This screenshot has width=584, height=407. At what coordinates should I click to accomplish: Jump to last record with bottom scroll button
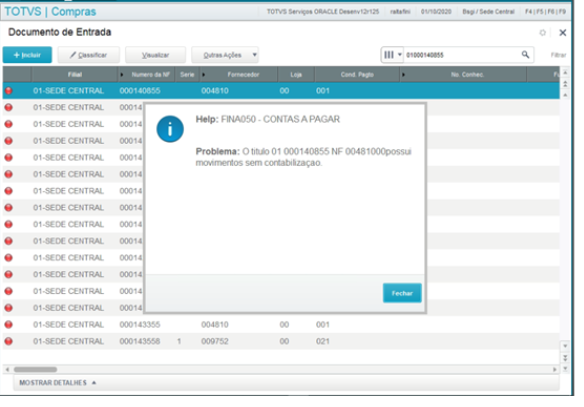(565, 369)
